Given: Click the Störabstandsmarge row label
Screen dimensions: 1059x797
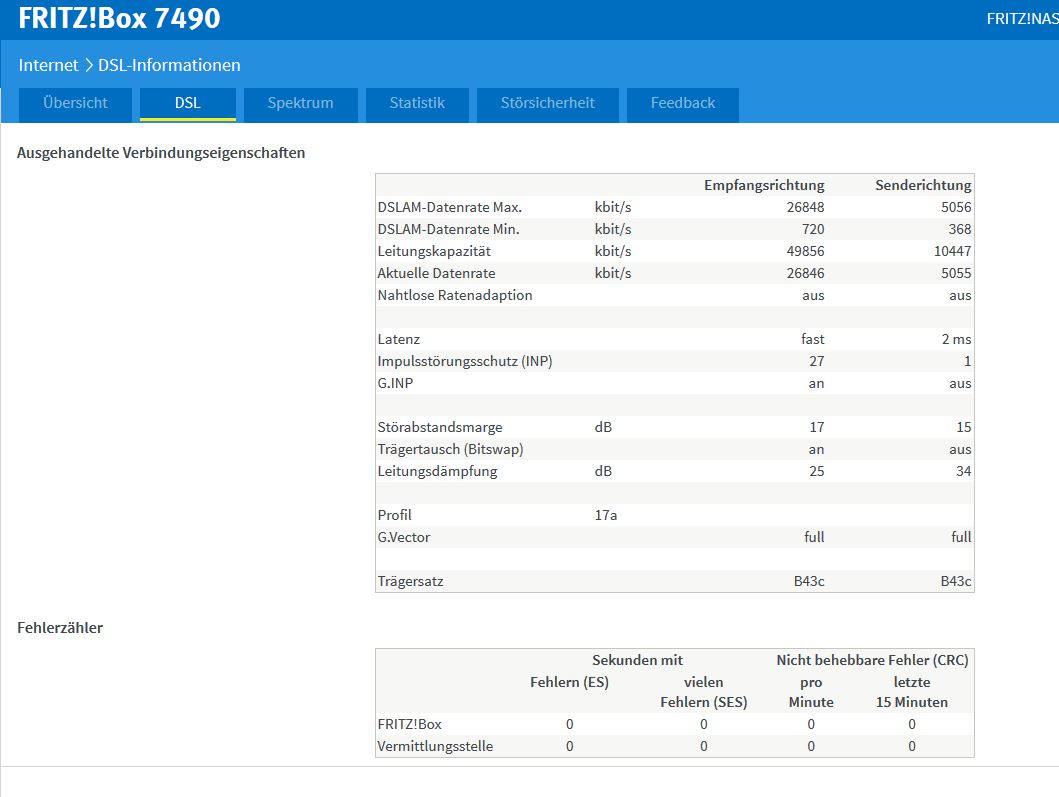Looking at the screenshot, I should coord(440,428).
